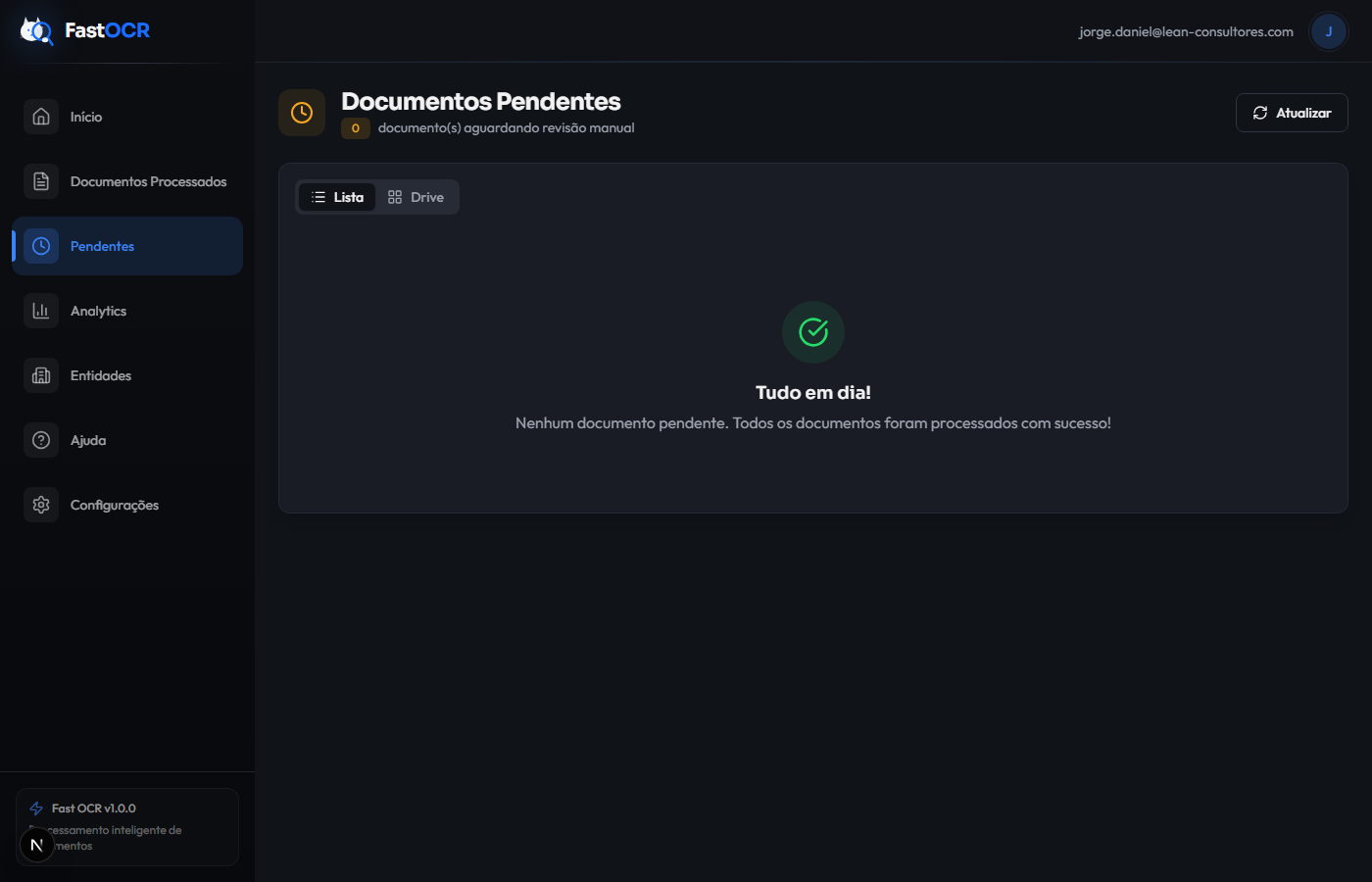Select the Entidades building icon
The width and height of the screenshot is (1372, 882).
click(x=40, y=375)
